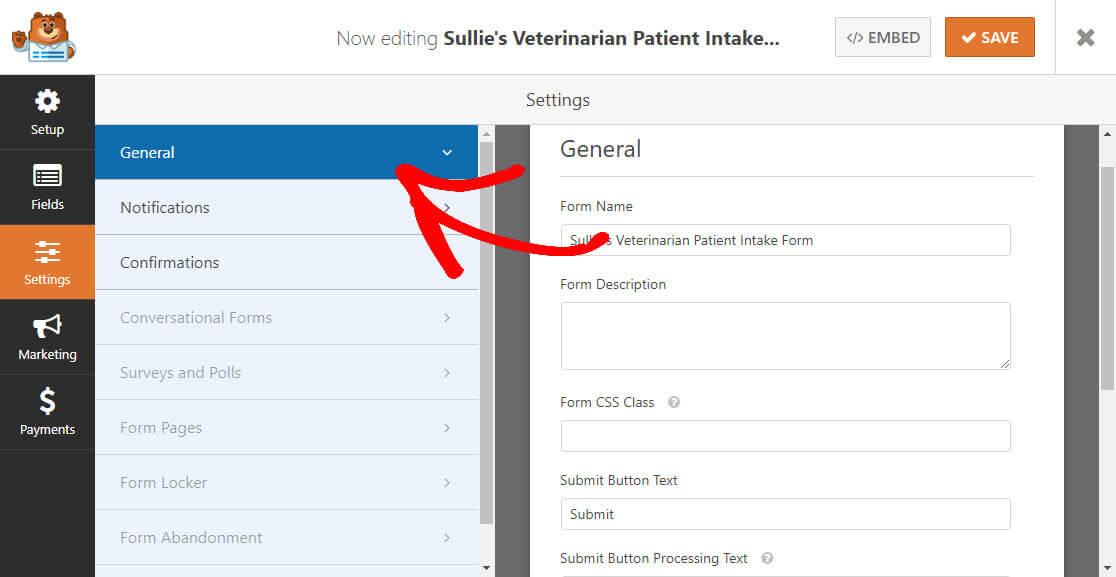The width and height of the screenshot is (1116, 577).
Task: Close the form builder with the X
Action: pyautogui.click(x=1086, y=37)
